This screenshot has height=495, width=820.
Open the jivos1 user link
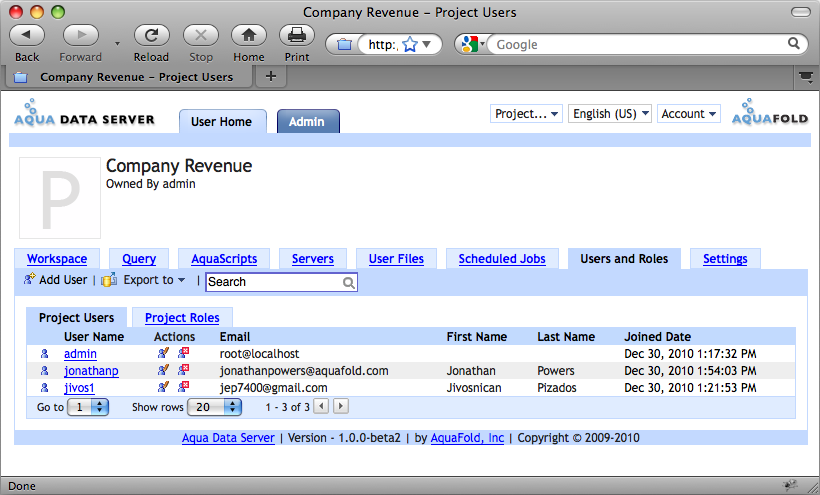(79, 387)
